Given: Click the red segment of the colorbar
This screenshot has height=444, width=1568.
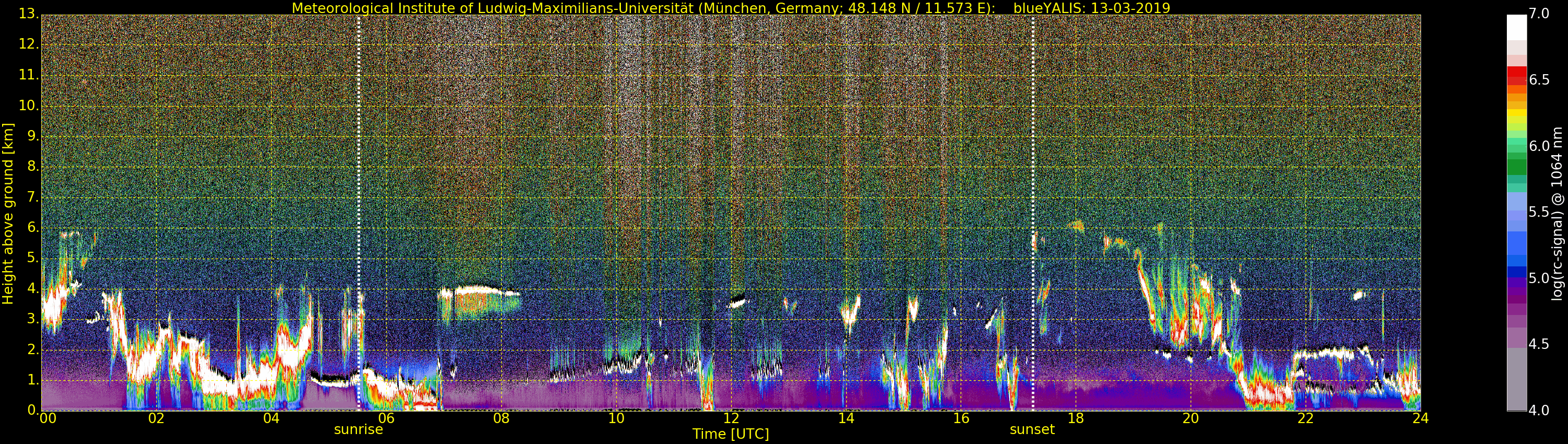Looking at the screenshot, I should coord(1516,75).
